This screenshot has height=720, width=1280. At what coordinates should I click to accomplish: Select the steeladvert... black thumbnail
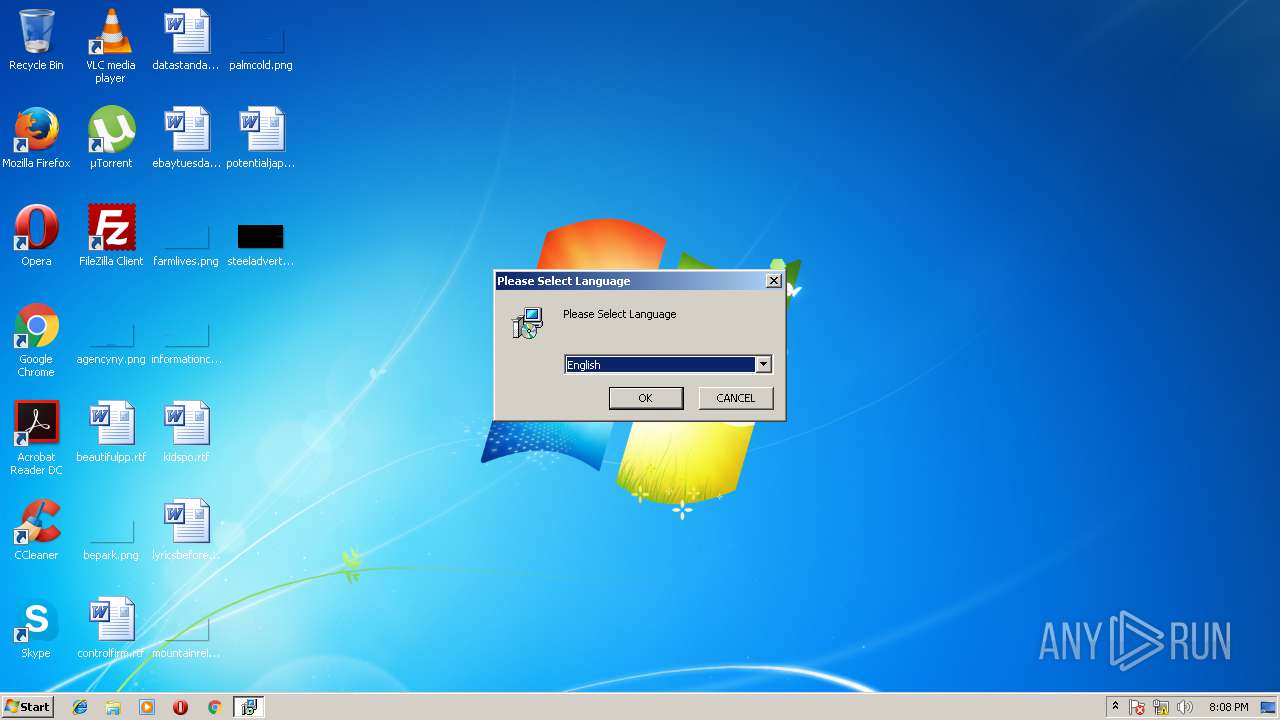(x=261, y=244)
